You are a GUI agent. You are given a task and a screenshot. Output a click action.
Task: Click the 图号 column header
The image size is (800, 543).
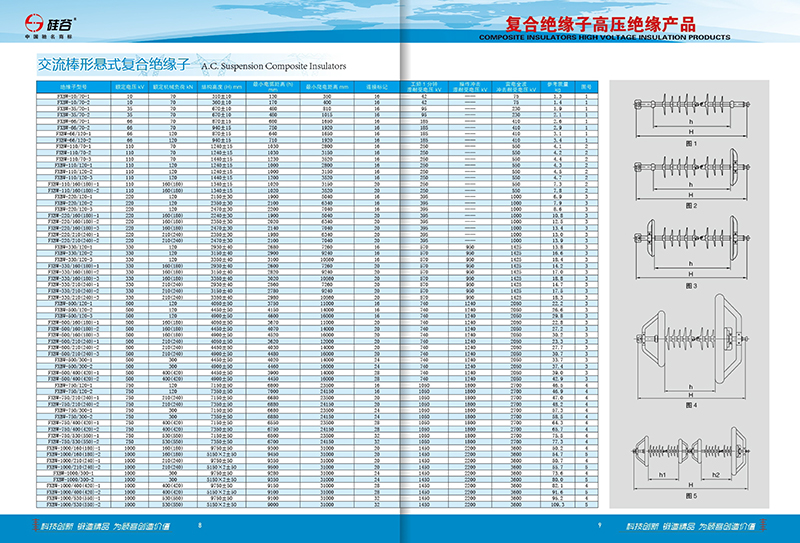click(587, 87)
